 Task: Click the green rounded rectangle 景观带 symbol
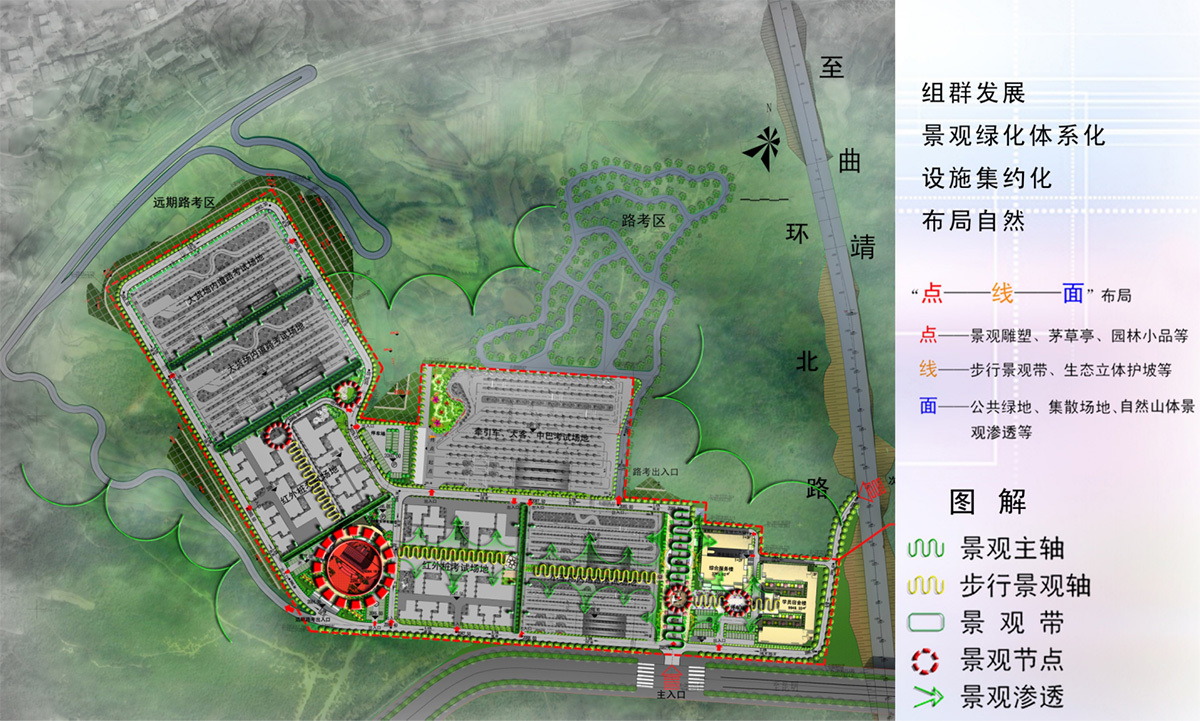(927, 623)
